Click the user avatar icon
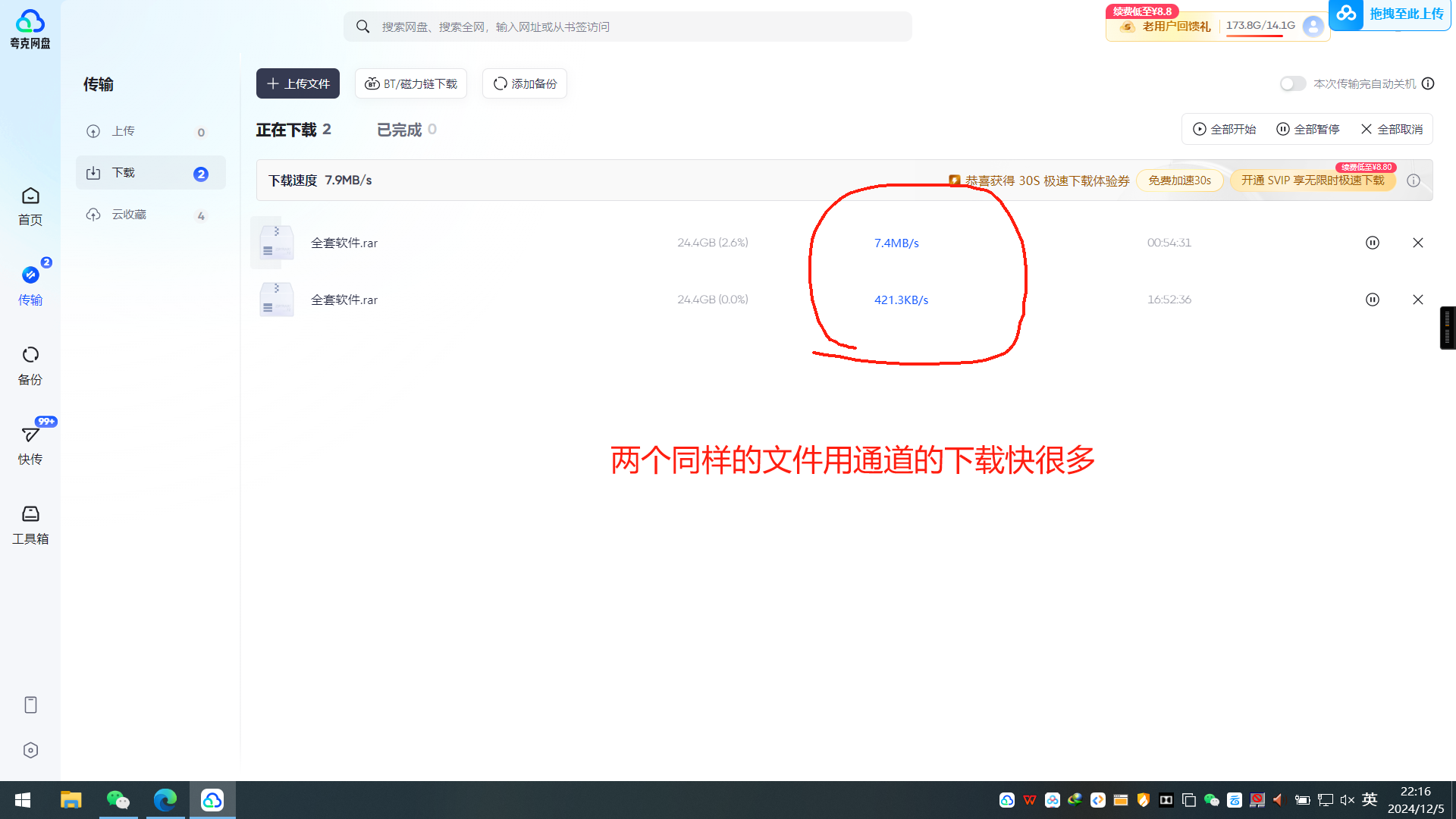 (x=1313, y=27)
